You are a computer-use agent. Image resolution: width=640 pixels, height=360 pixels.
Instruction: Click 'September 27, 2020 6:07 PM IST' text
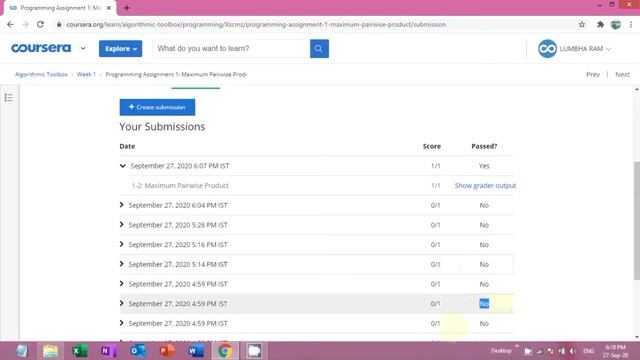pos(180,166)
